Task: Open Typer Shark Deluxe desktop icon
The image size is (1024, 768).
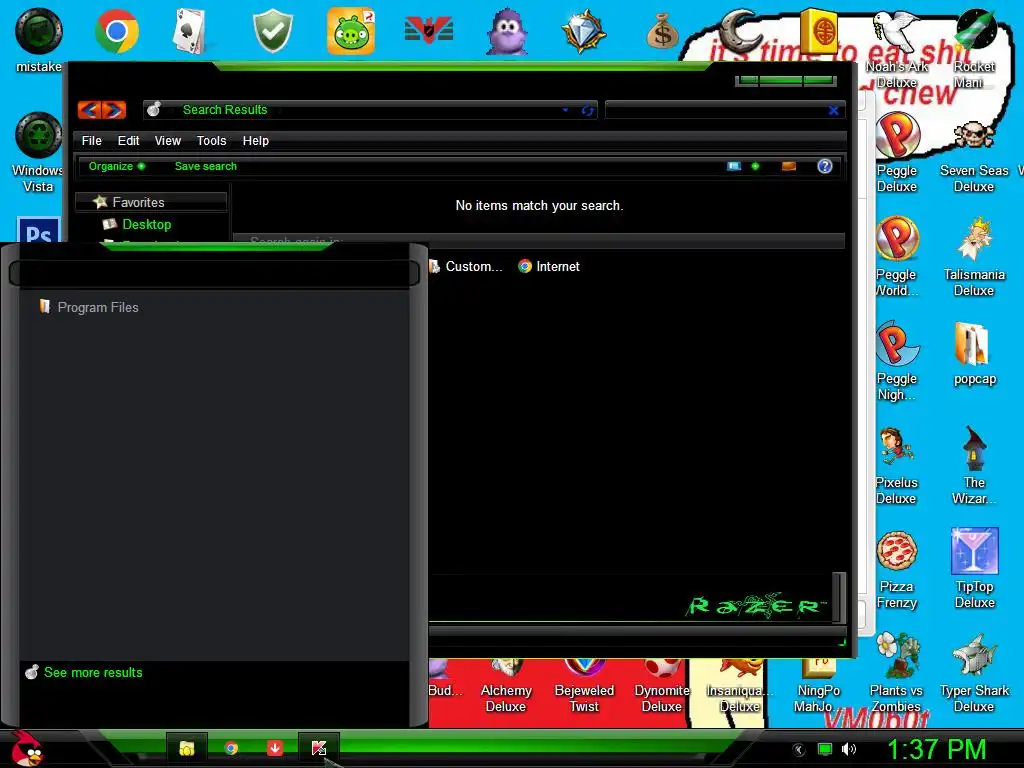Action: (974, 673)
